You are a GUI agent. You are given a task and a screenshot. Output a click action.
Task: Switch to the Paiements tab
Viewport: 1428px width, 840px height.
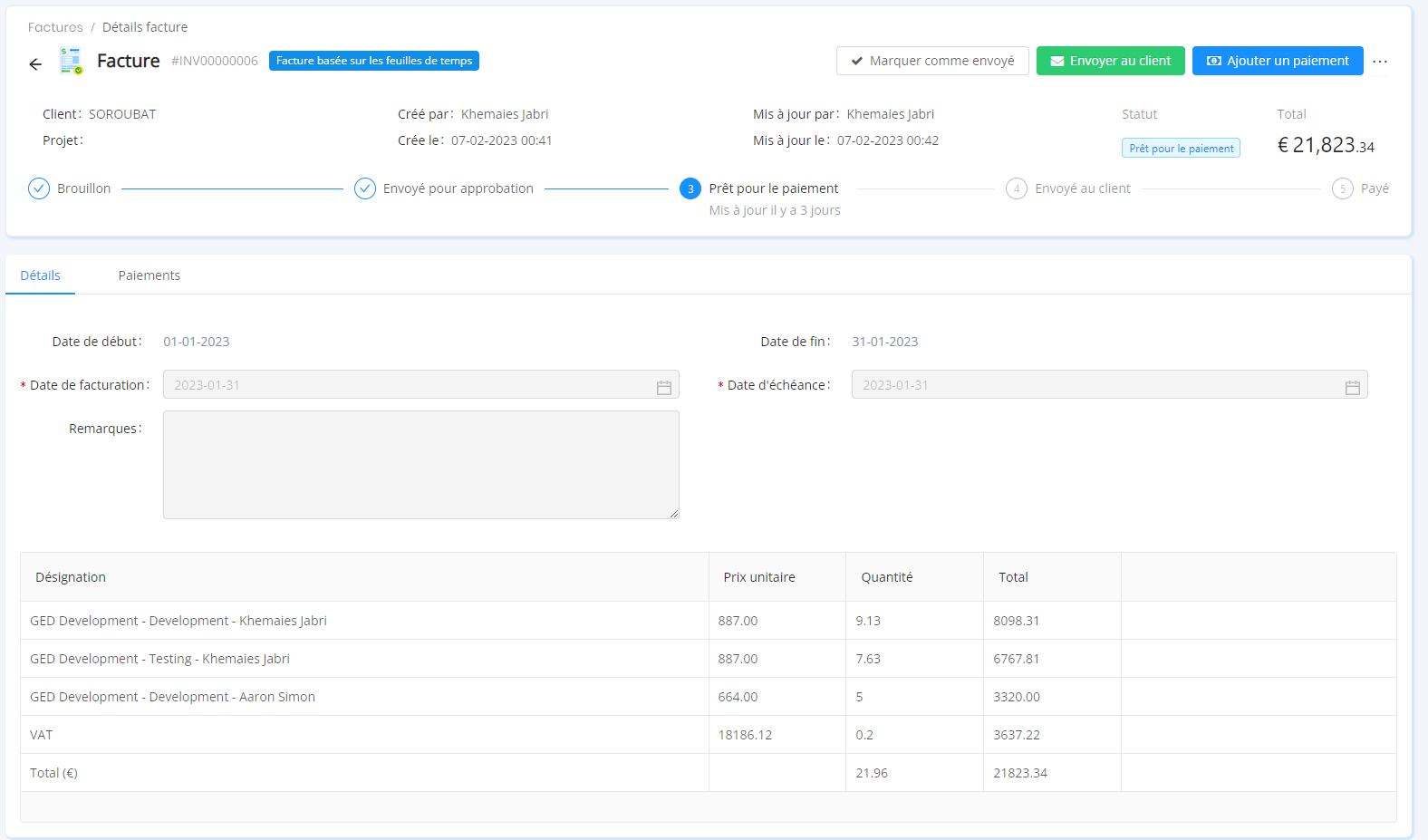coord(149,275)
